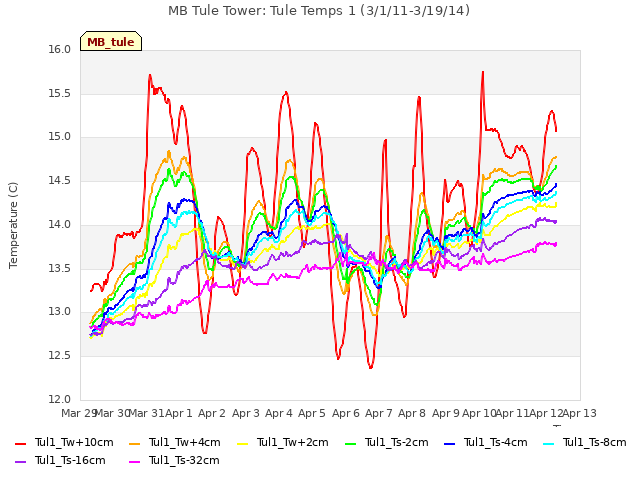Click the purple Tul1_Ts-16cm legend swatch
Viewport: 640px width, 480px height.
point(20,462)
